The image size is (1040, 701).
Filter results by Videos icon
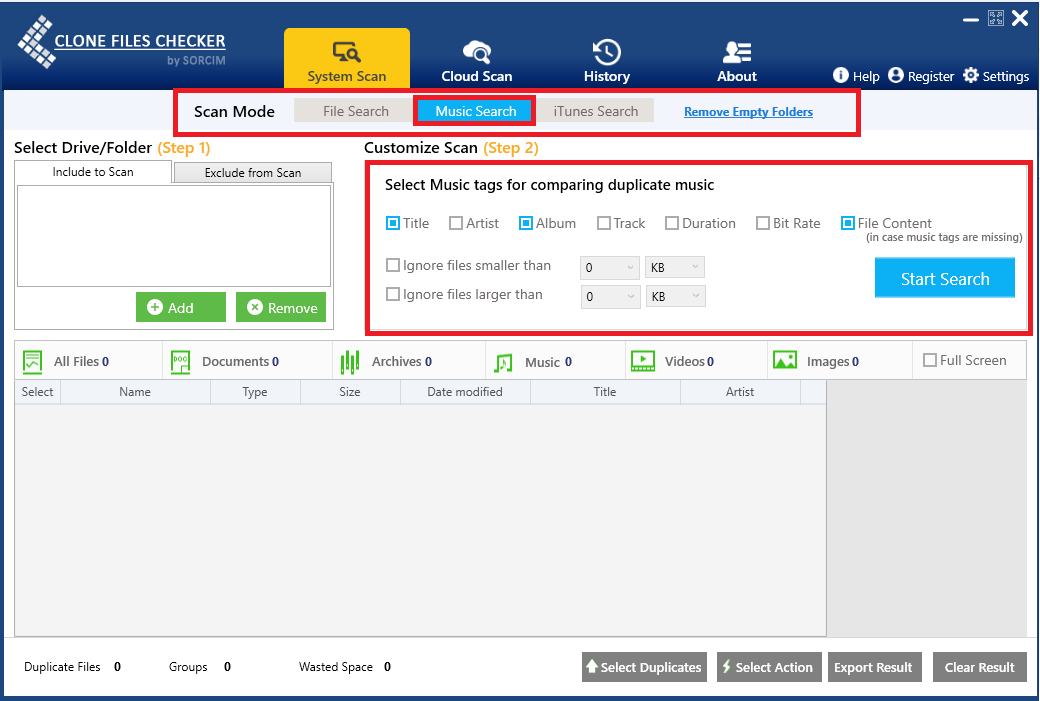(x=643, y=361)
